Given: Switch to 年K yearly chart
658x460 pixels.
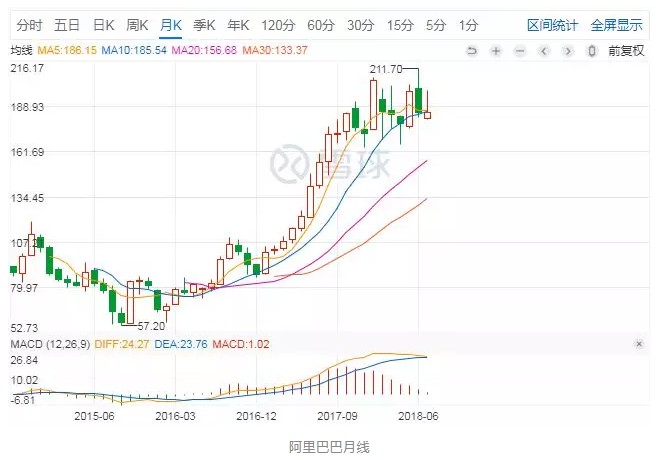Looking at the screenshot, I should 238,26.
